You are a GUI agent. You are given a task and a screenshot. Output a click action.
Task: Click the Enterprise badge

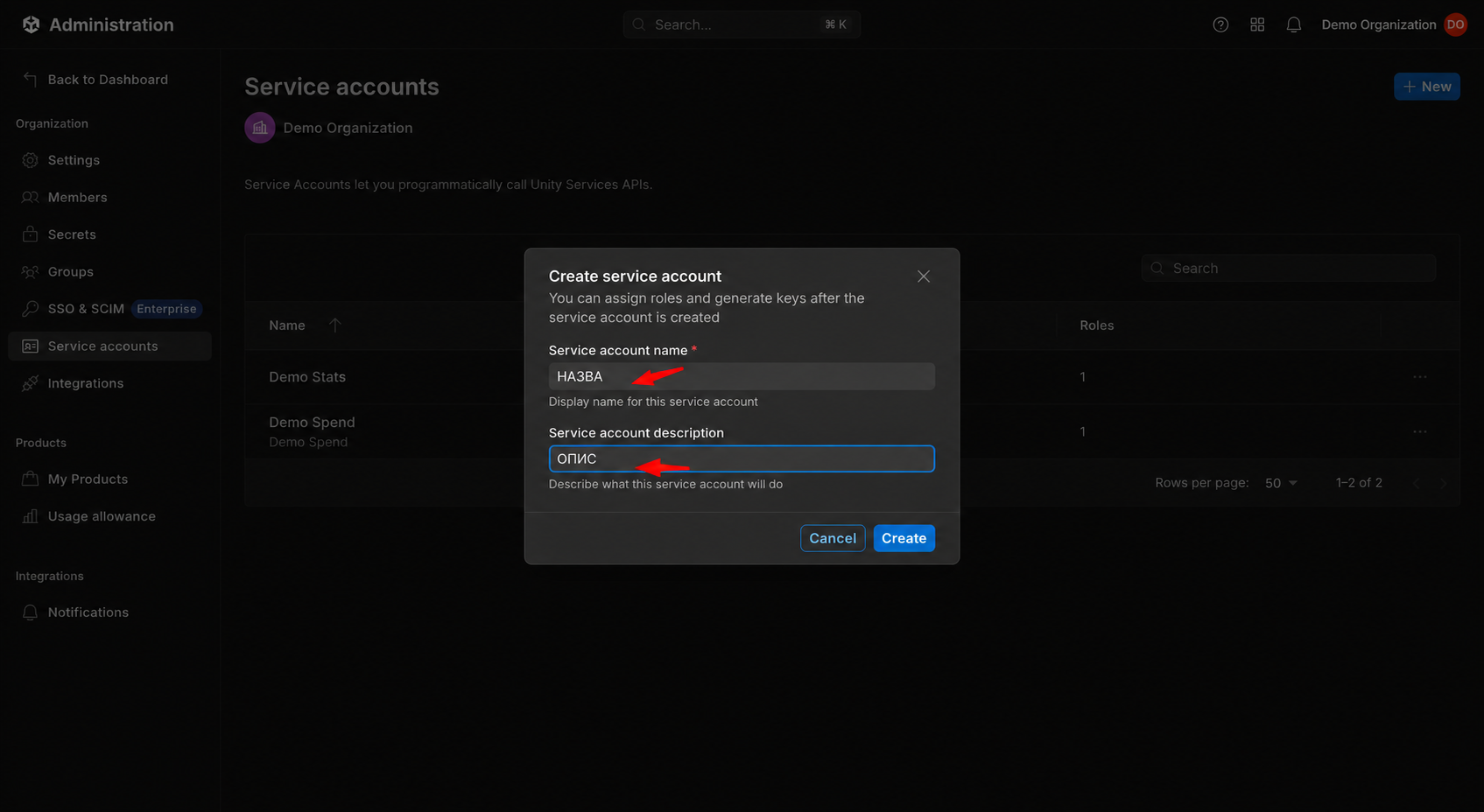tap(166, 309)
